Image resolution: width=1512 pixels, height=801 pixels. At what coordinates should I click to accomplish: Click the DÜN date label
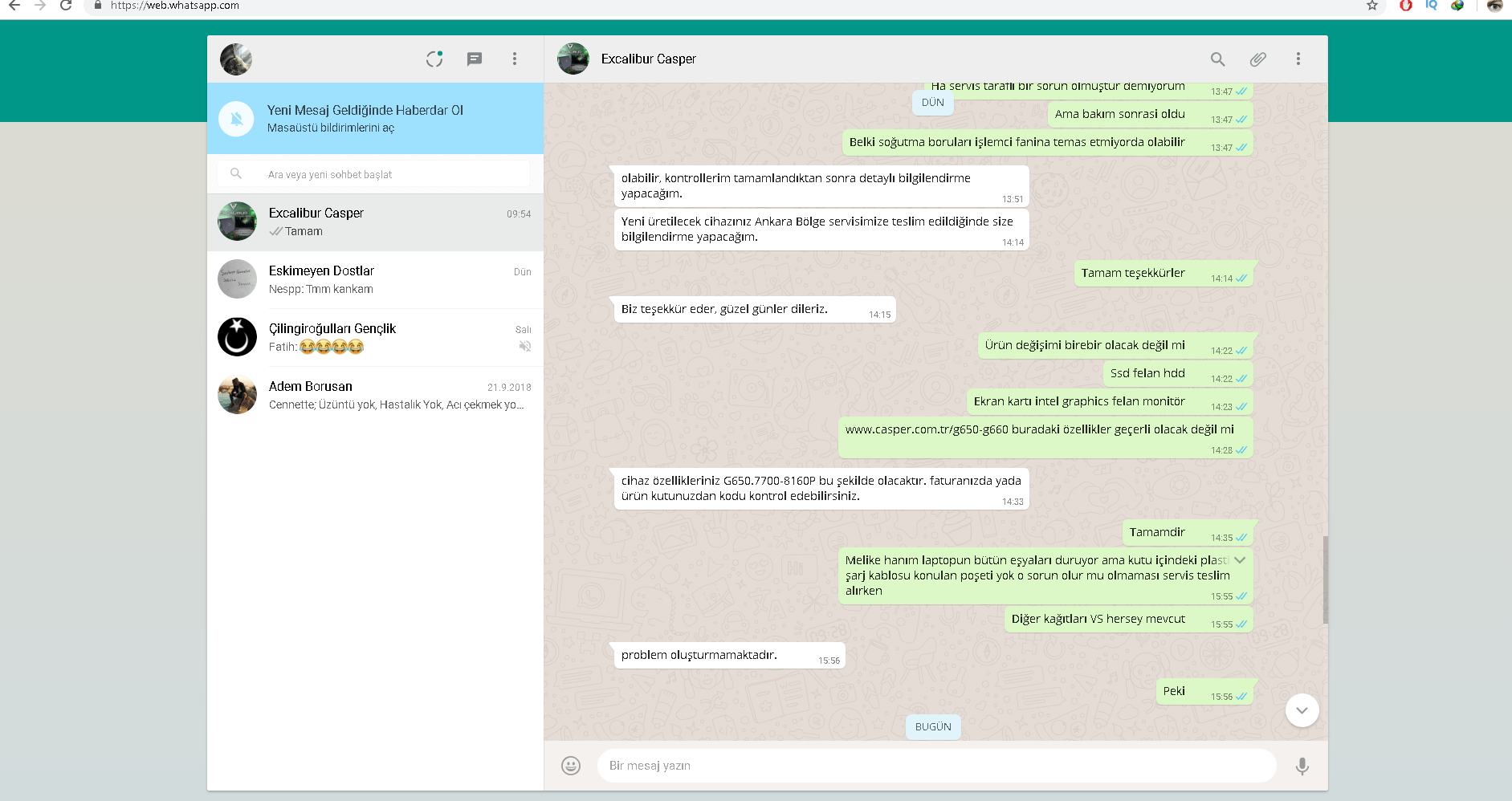point(933,103)
